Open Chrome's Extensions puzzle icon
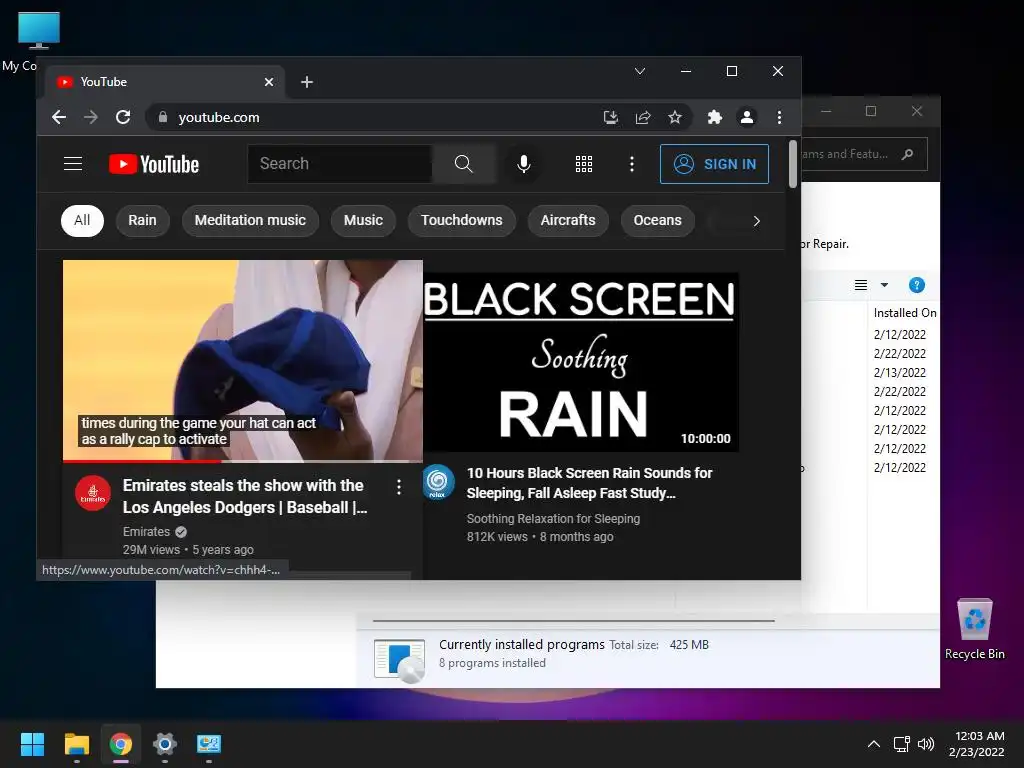1024x768 pixels. (x=714, y=117)
